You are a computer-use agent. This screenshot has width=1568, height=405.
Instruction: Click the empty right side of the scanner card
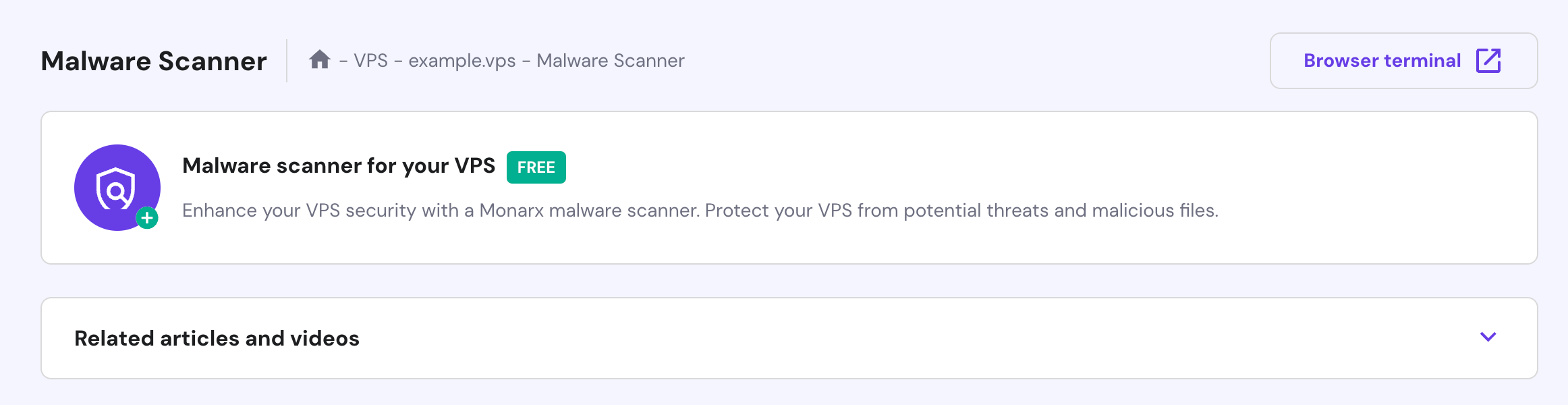tap(1383, 169)
